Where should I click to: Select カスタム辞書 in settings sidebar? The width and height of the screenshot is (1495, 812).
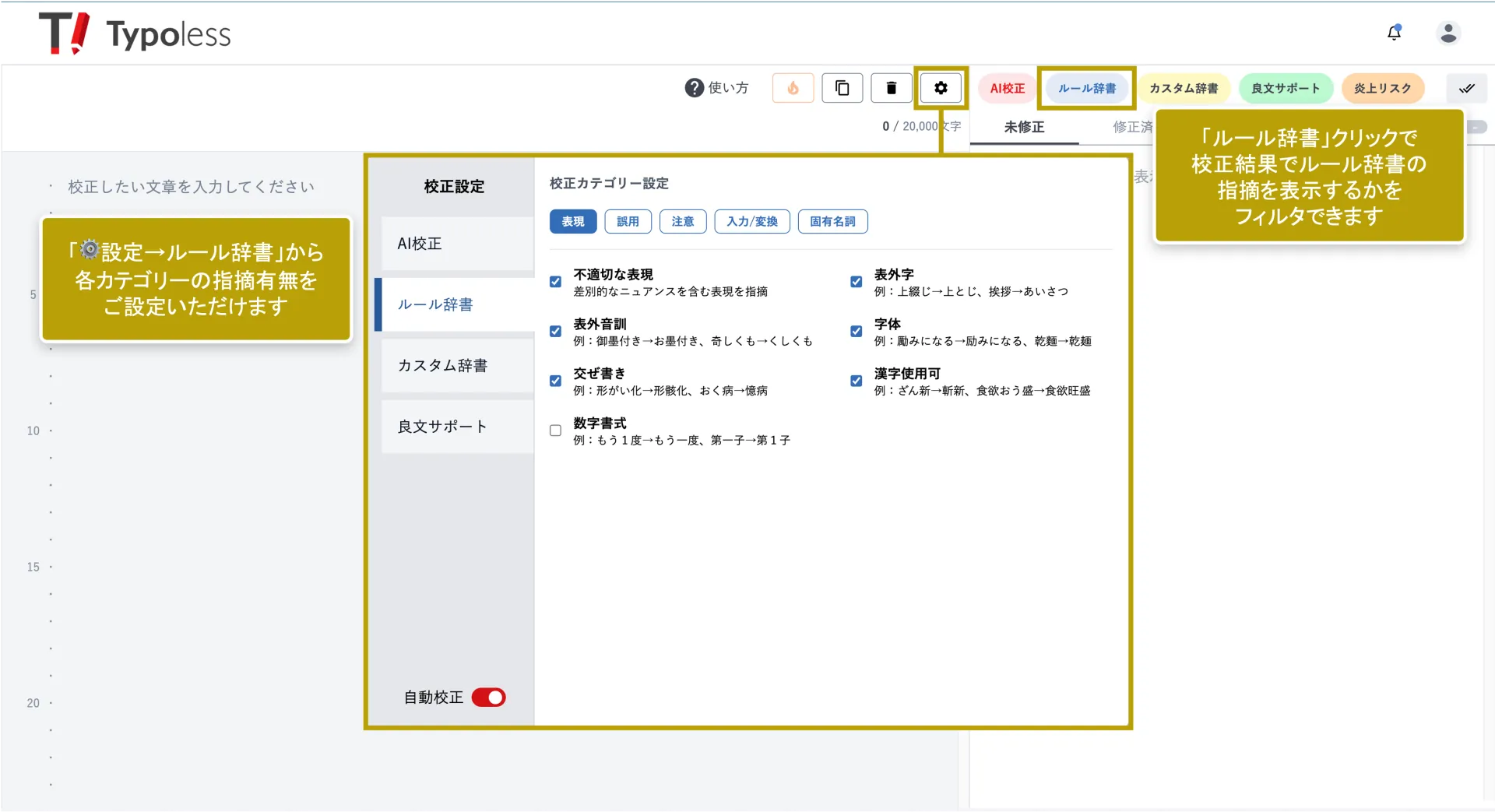457,365
